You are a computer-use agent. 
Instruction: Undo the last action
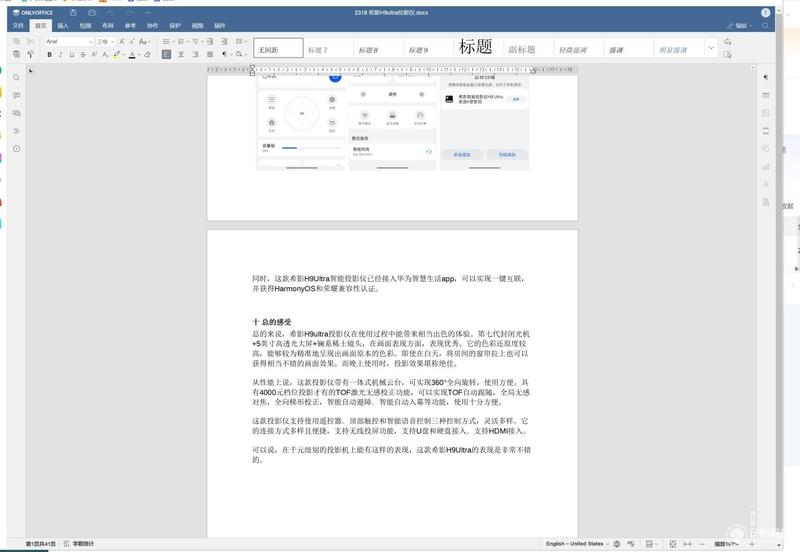tap(110, 12)
